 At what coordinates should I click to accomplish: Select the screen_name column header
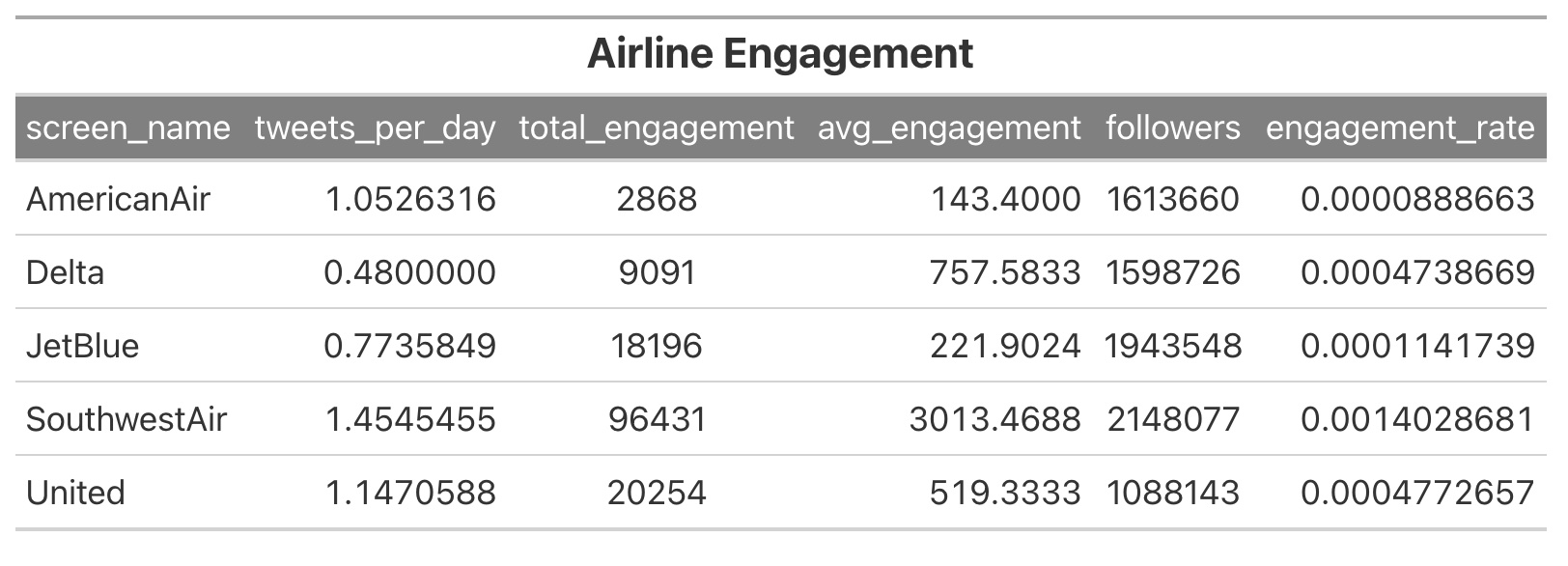pos(128,127)
